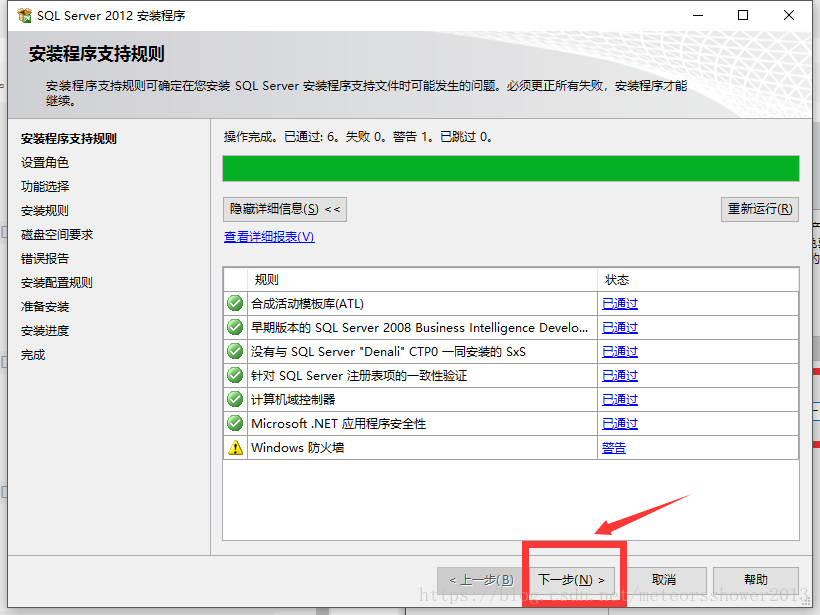Click the 上一步(B) back button
820x615 pixels.
[482, 580]
